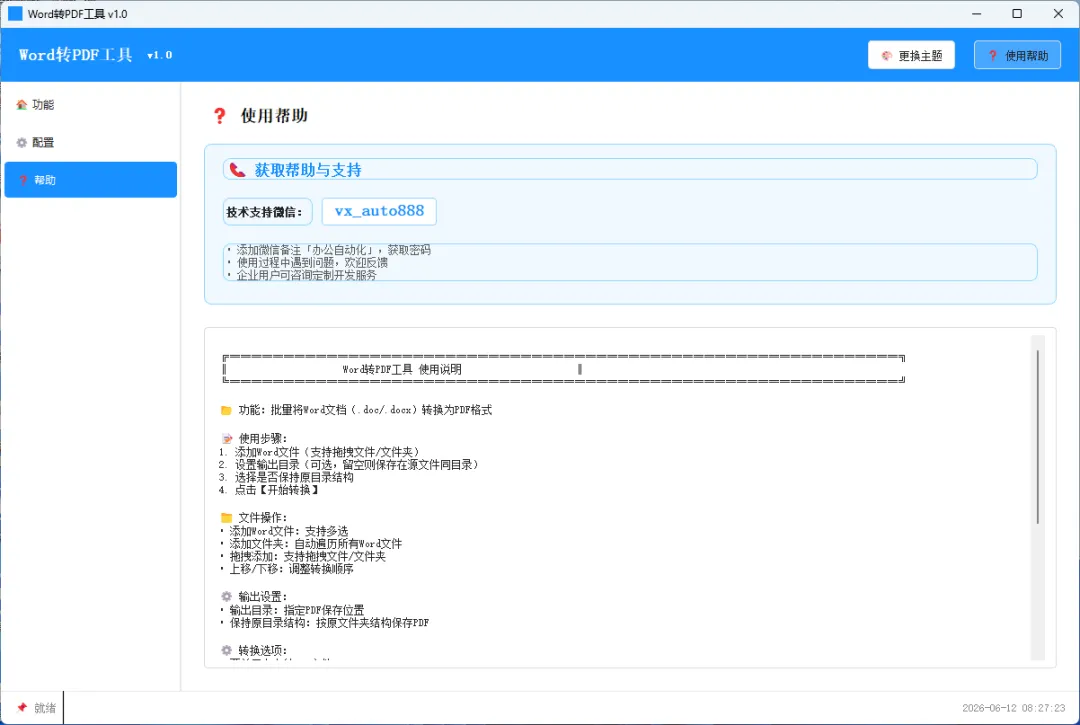Click the timestamp in the status bar
The width and height of the screenshot is (1080, 725).
point(1013,708)
